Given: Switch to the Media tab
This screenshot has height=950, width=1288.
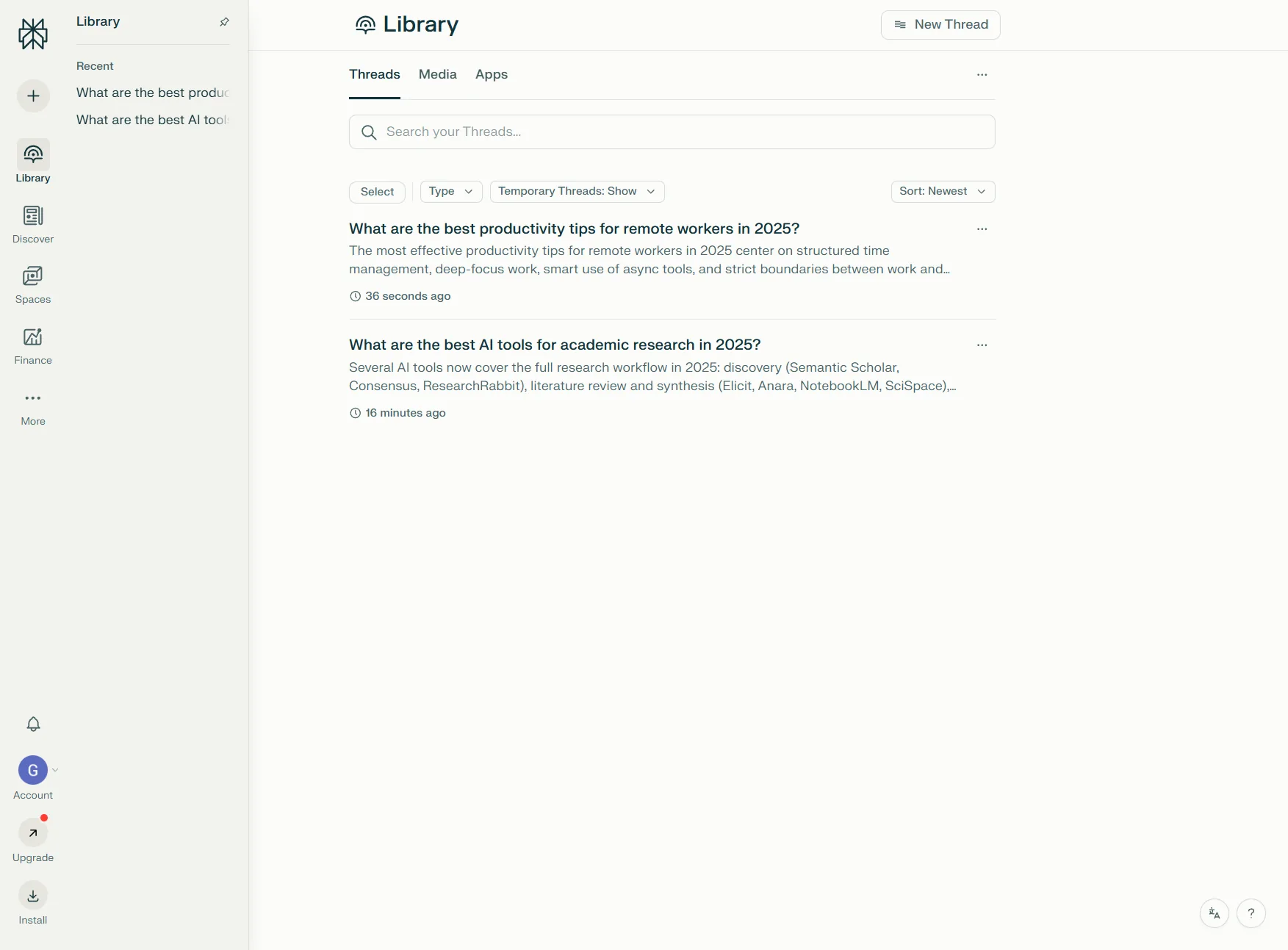Looking at the screenshot, I should pyautogui.click(x=438, y=75).
